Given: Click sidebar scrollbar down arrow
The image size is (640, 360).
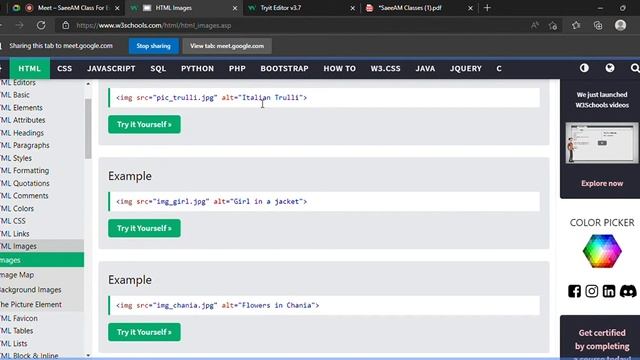Looking at the screenshot, I should click(x=88, y=356).
